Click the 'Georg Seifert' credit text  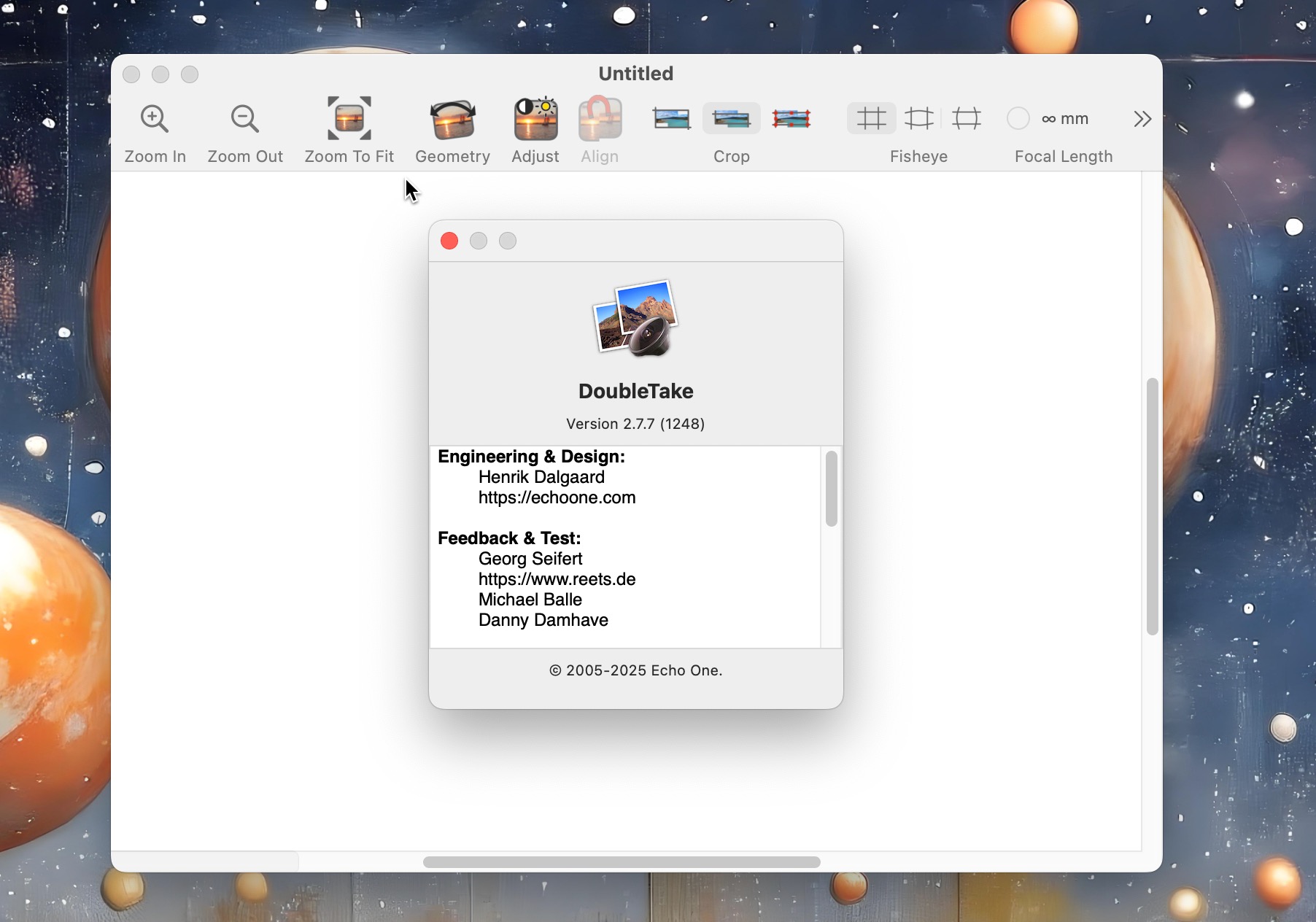click(530, 559)
